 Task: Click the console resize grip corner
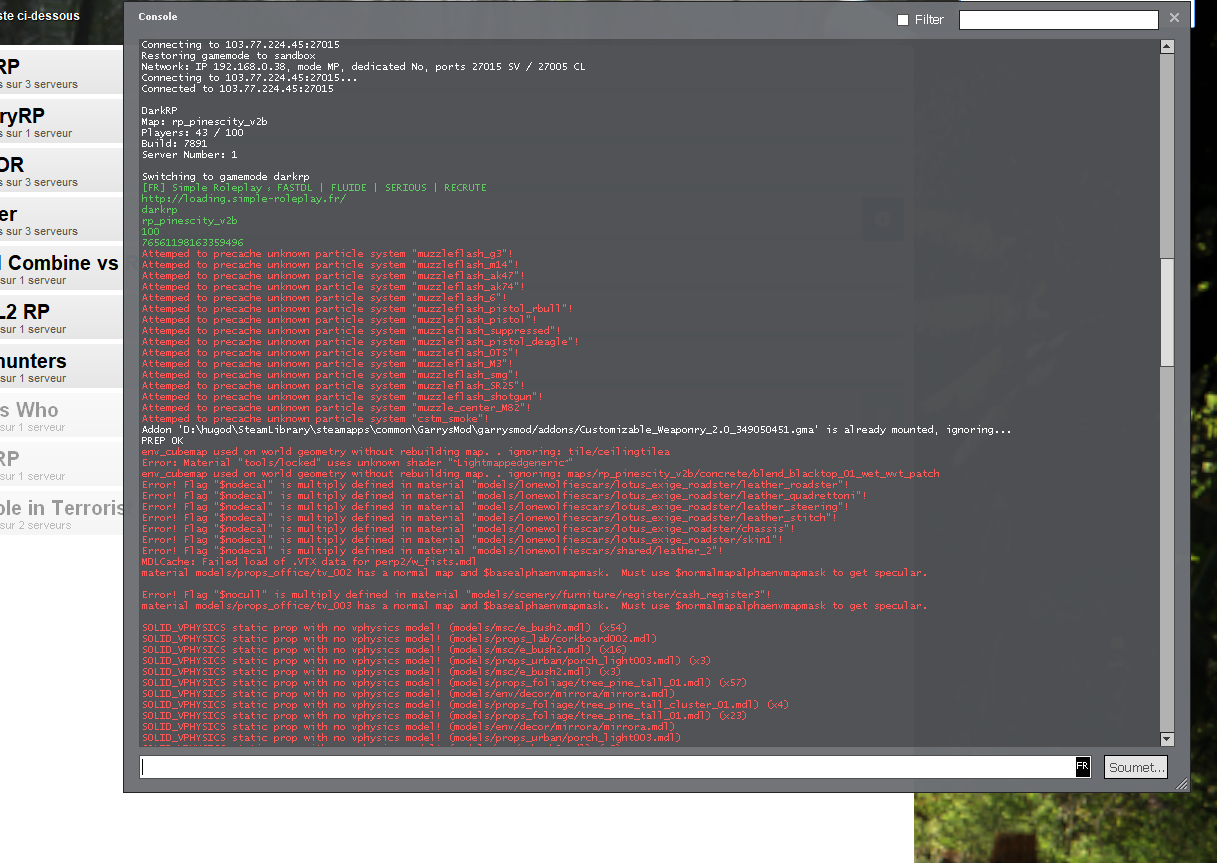click(x=1181, y=784)
